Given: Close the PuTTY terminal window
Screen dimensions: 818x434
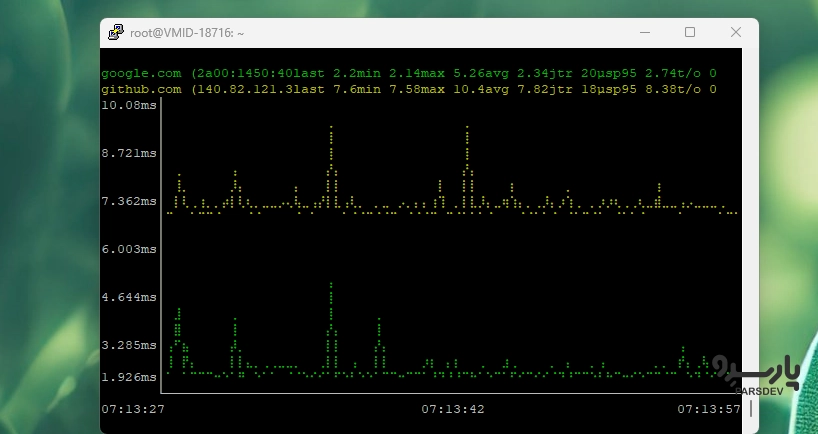Looking at the screenshot, I should pyautogui.click(x=736, y=33).
